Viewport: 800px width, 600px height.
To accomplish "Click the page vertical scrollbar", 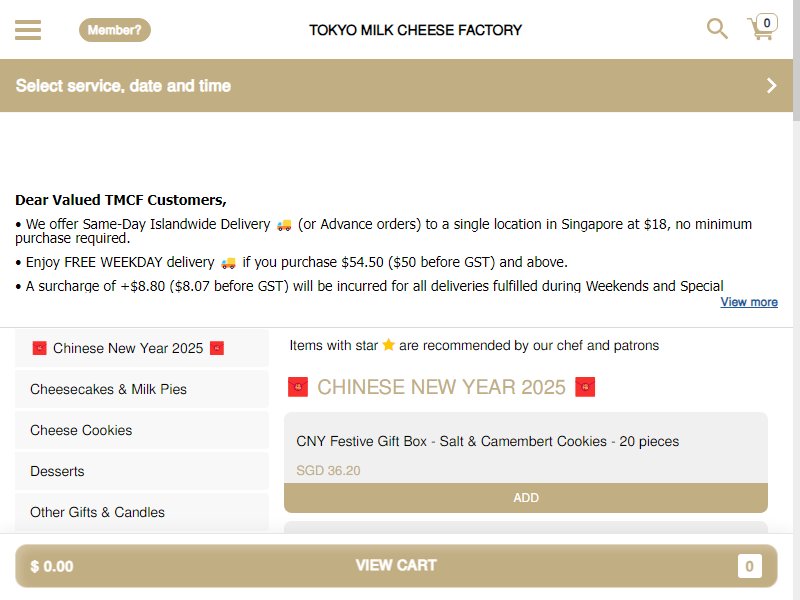I will (x=796, y=300).
